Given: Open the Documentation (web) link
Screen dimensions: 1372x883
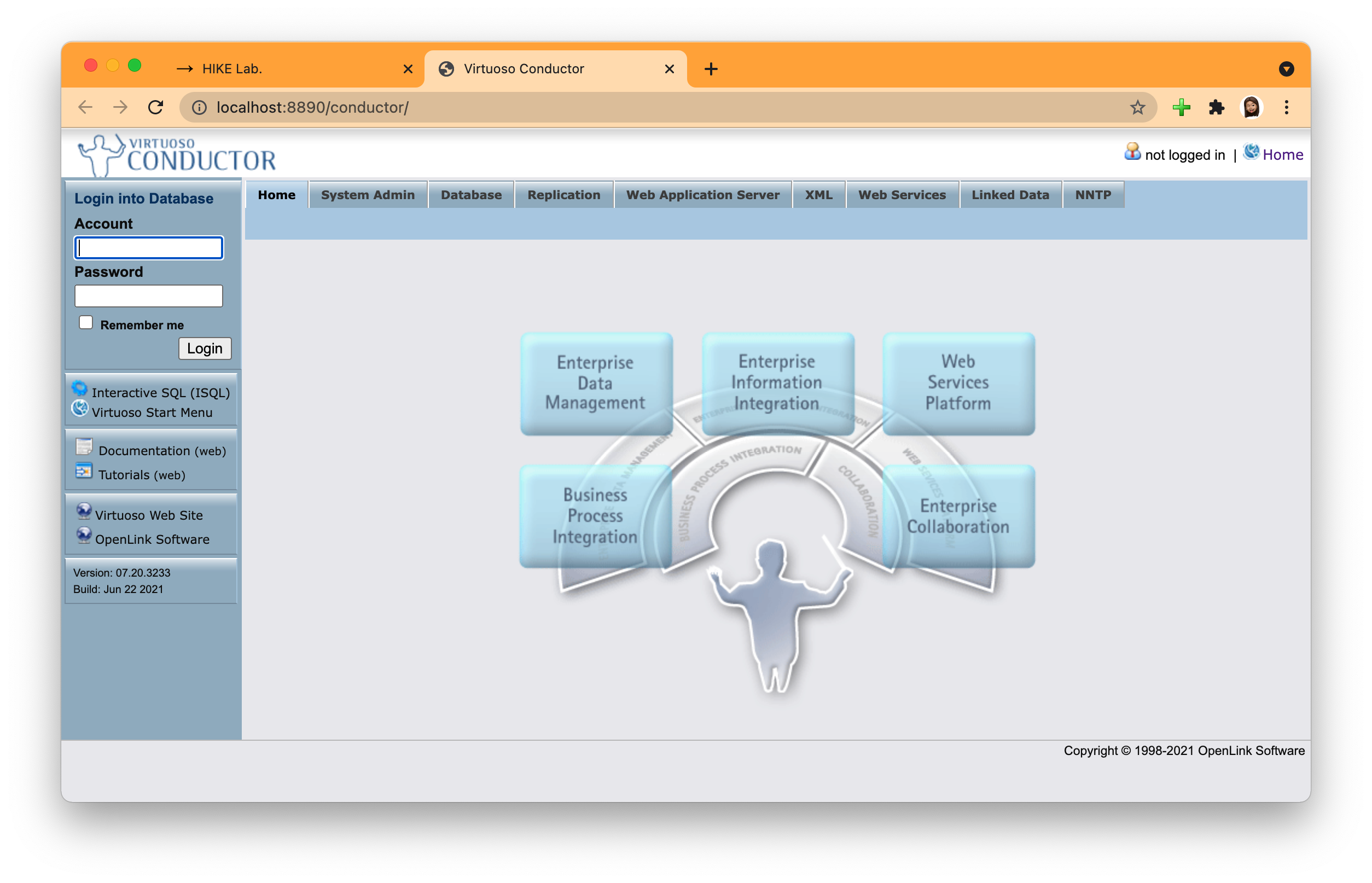Looking at the screenshot, I should [162, 451].
